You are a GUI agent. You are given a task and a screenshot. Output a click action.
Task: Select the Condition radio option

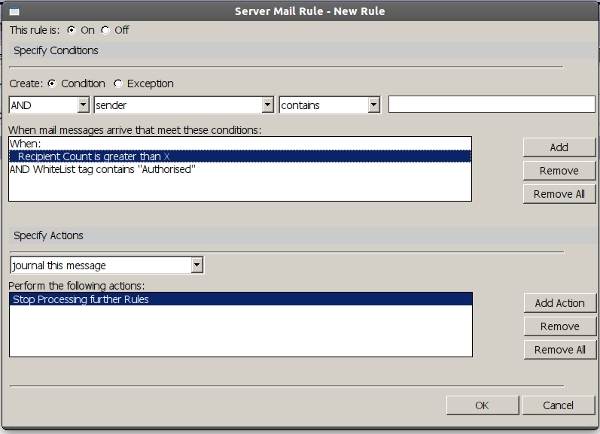[x=52, y=84]
